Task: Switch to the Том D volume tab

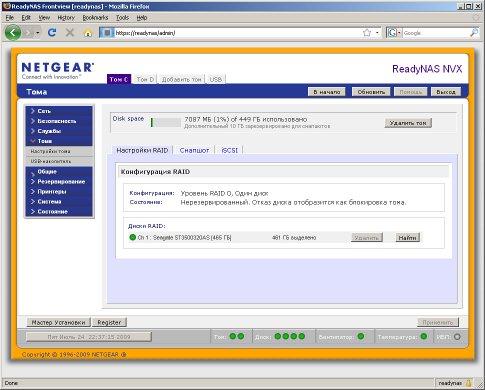Action: pos(145,79)
